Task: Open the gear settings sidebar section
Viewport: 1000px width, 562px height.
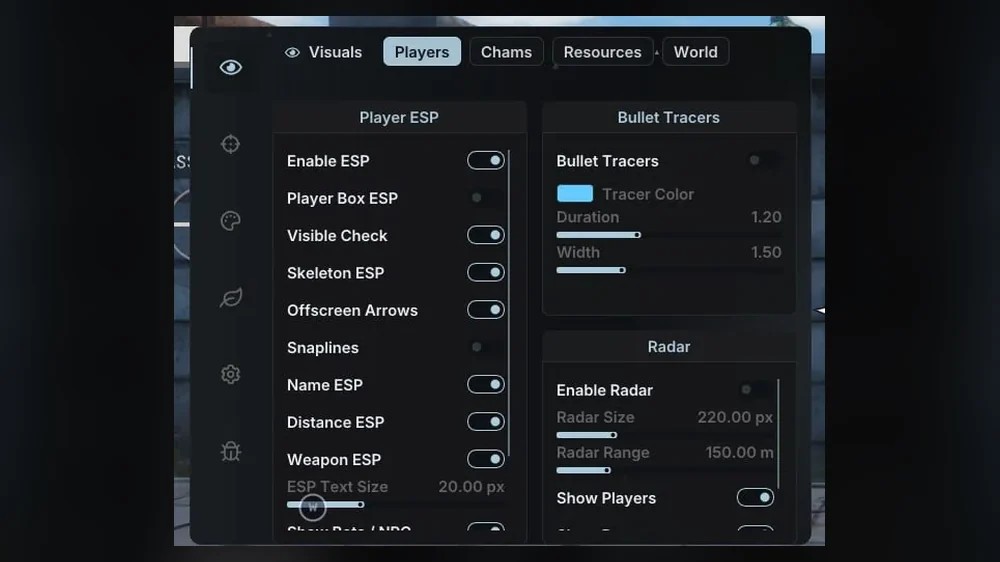Action: [230, 374]
